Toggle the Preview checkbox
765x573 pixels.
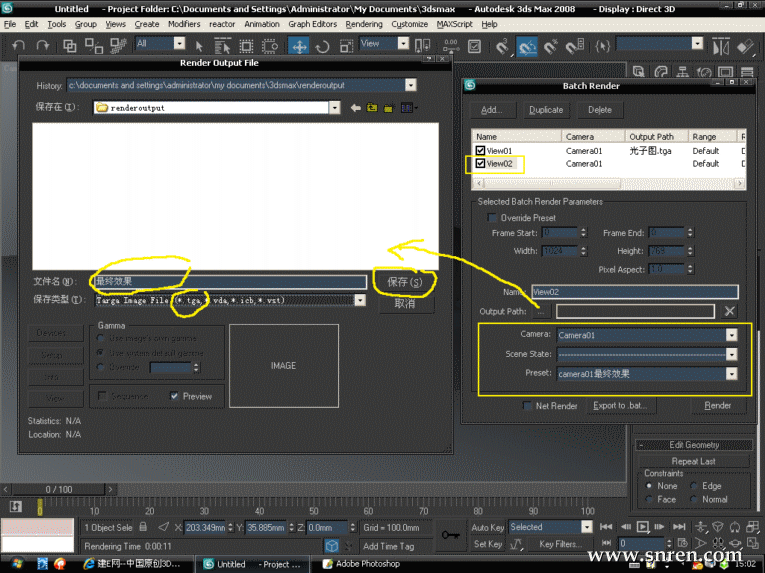[x=175, y=396]
